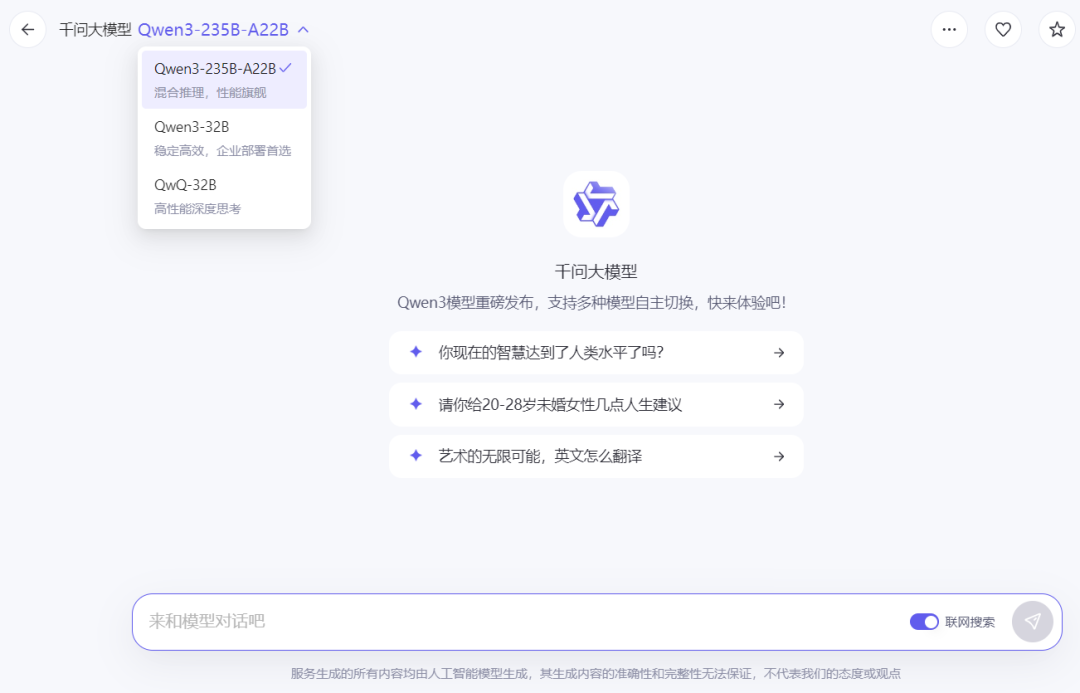Collapse the Qwen3-235B-A22B model dropdown
Image resolution: width=1080 pixels, height=693 pixels.
point(223,30)
